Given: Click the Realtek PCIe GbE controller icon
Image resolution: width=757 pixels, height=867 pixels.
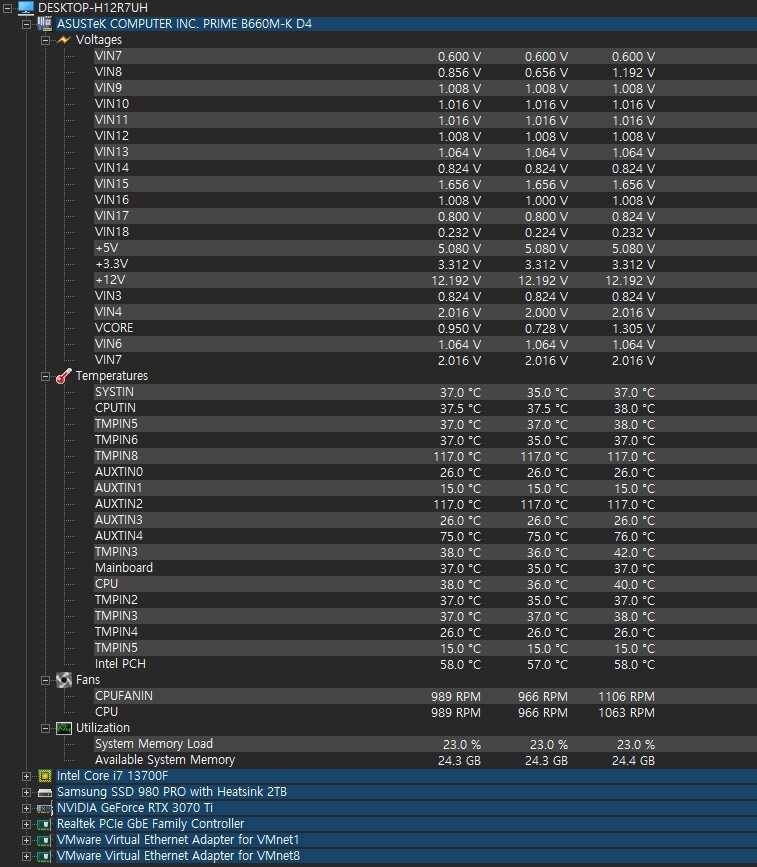Looking at the screenshot, I should coord(44,824).
